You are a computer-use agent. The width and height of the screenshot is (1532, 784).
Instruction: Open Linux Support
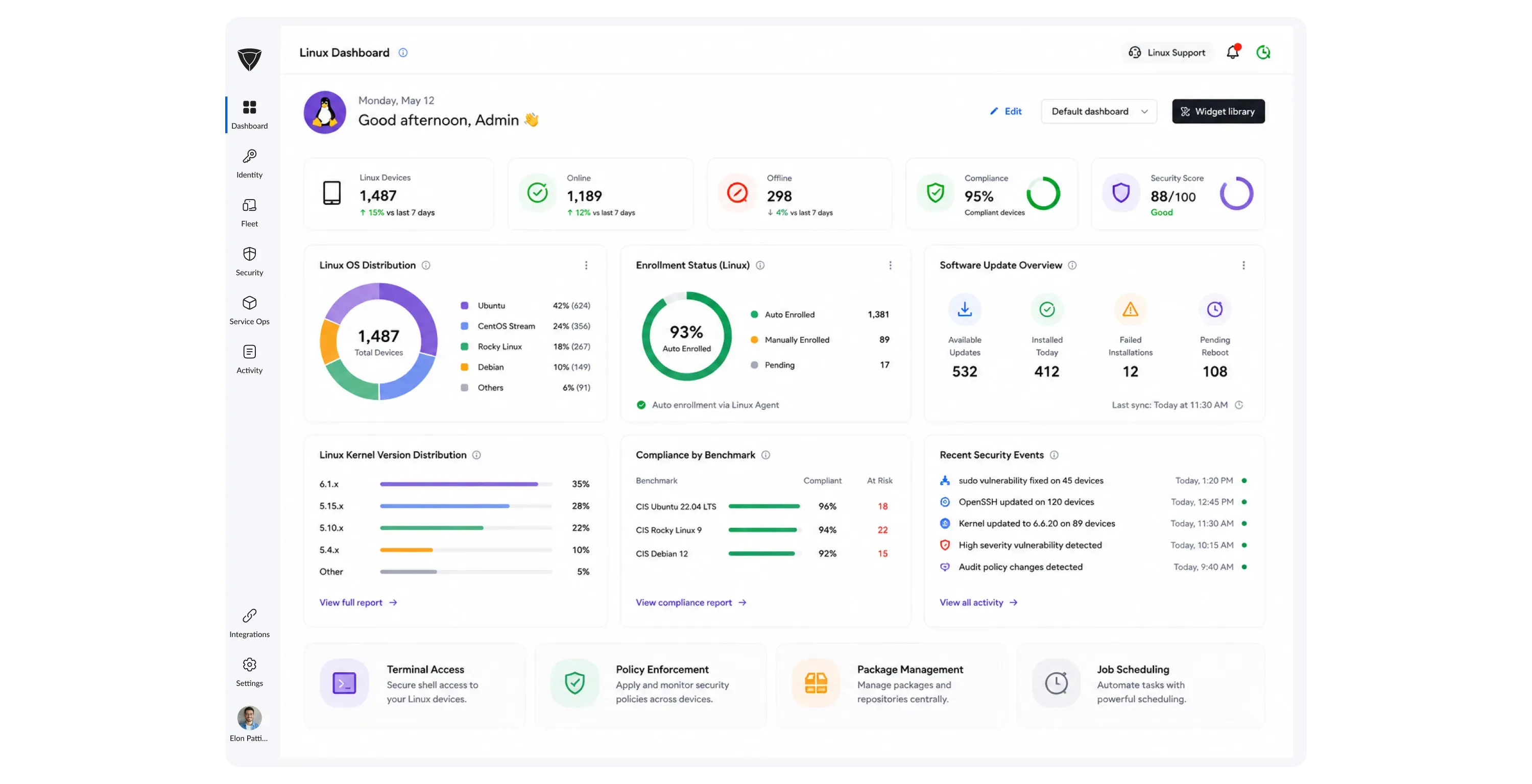coord(1166,52)
